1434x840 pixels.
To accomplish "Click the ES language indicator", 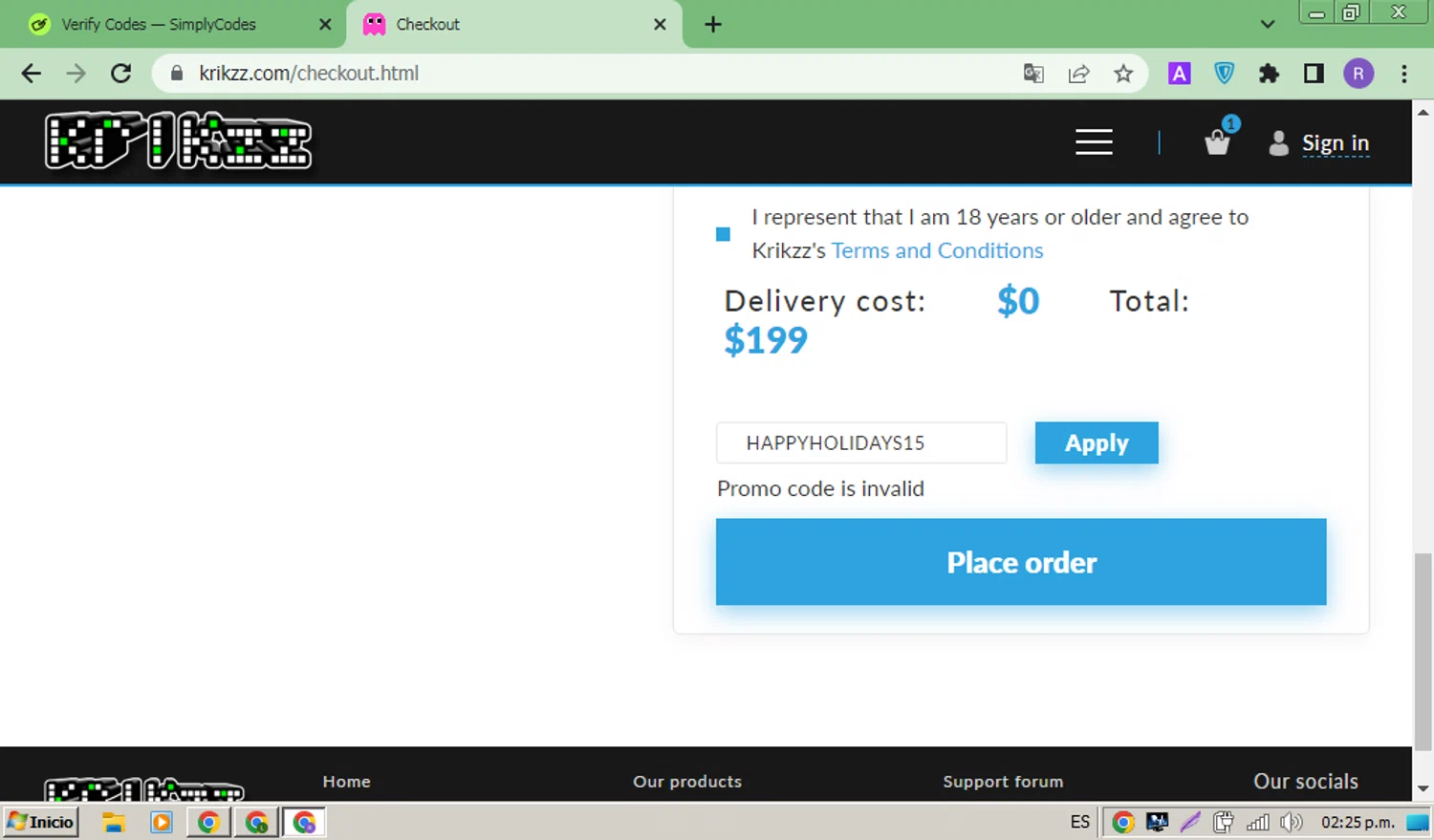I will [x=1080, y=822].
